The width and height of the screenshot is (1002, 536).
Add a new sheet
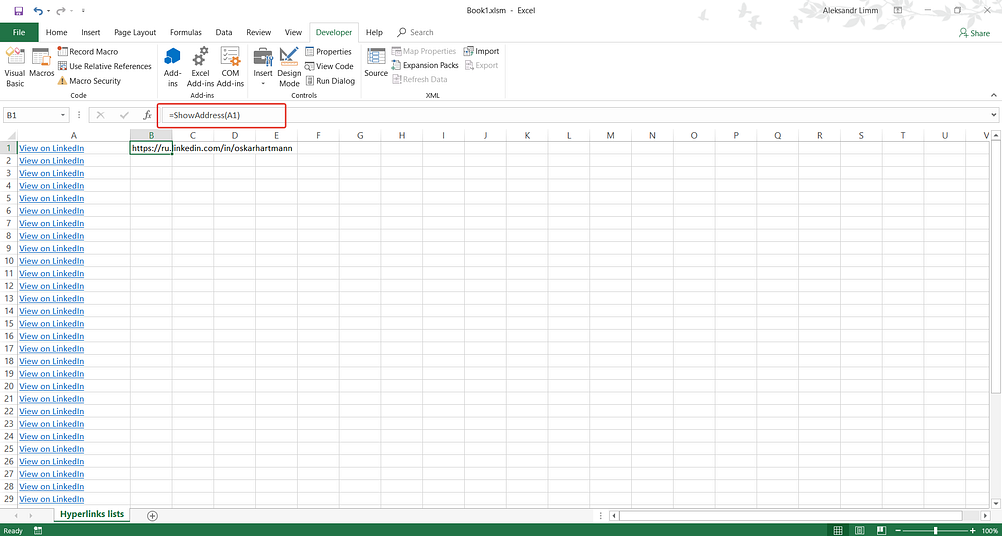152,516
